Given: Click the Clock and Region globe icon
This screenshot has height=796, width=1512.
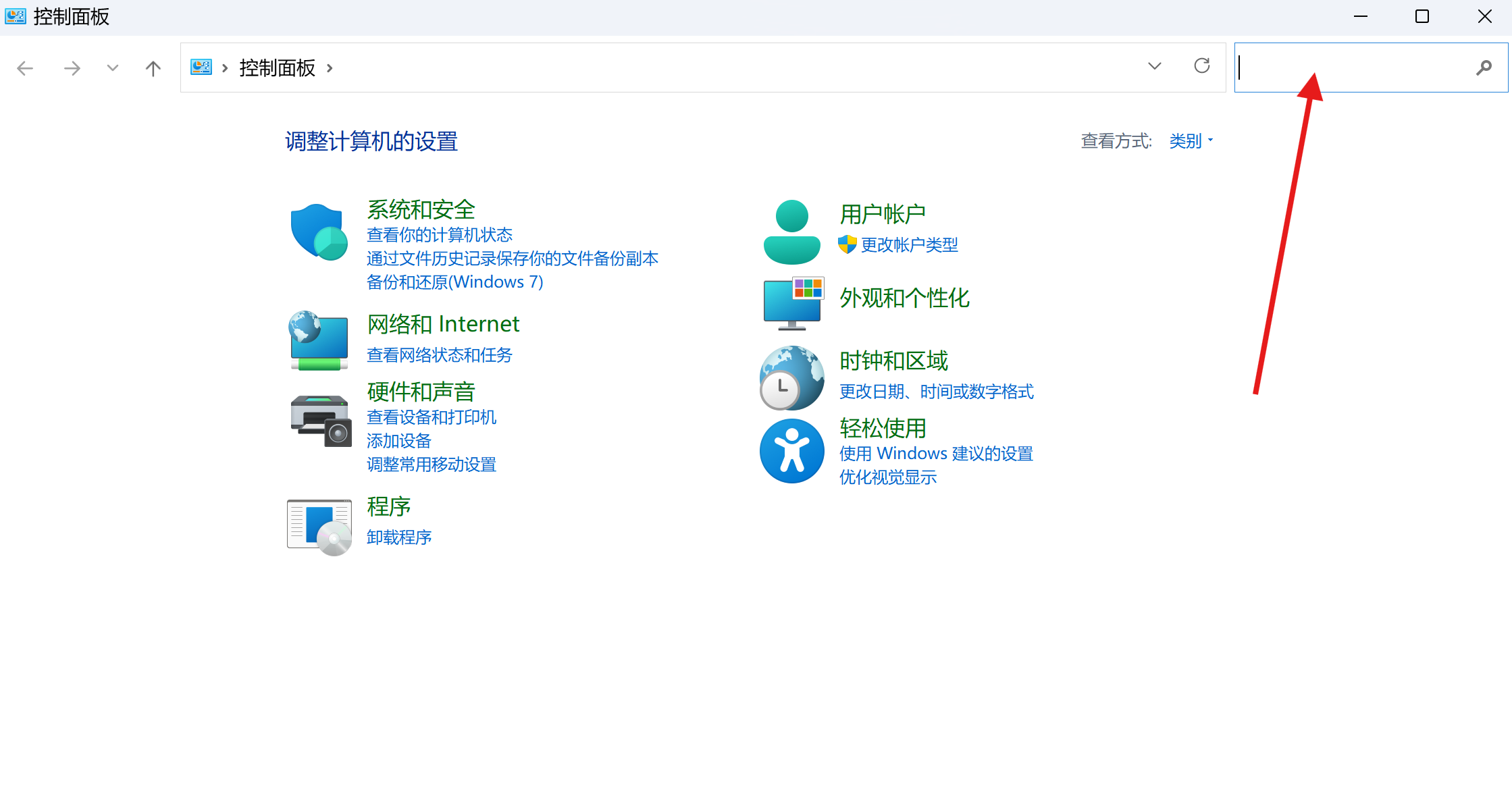Looking at the screenshot, I should pos(791,378).
